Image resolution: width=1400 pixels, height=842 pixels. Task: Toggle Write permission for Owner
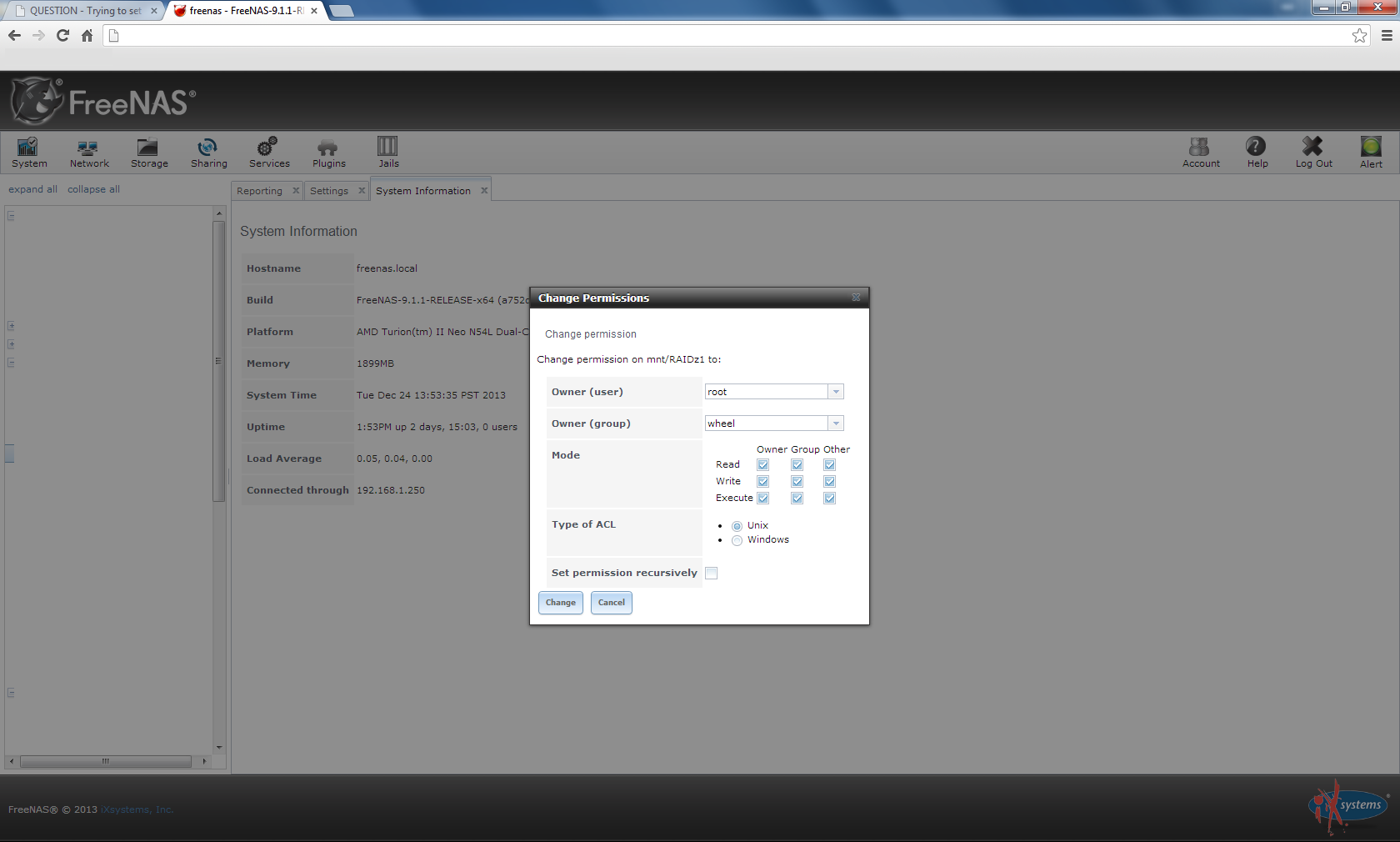tap(762, 482)
